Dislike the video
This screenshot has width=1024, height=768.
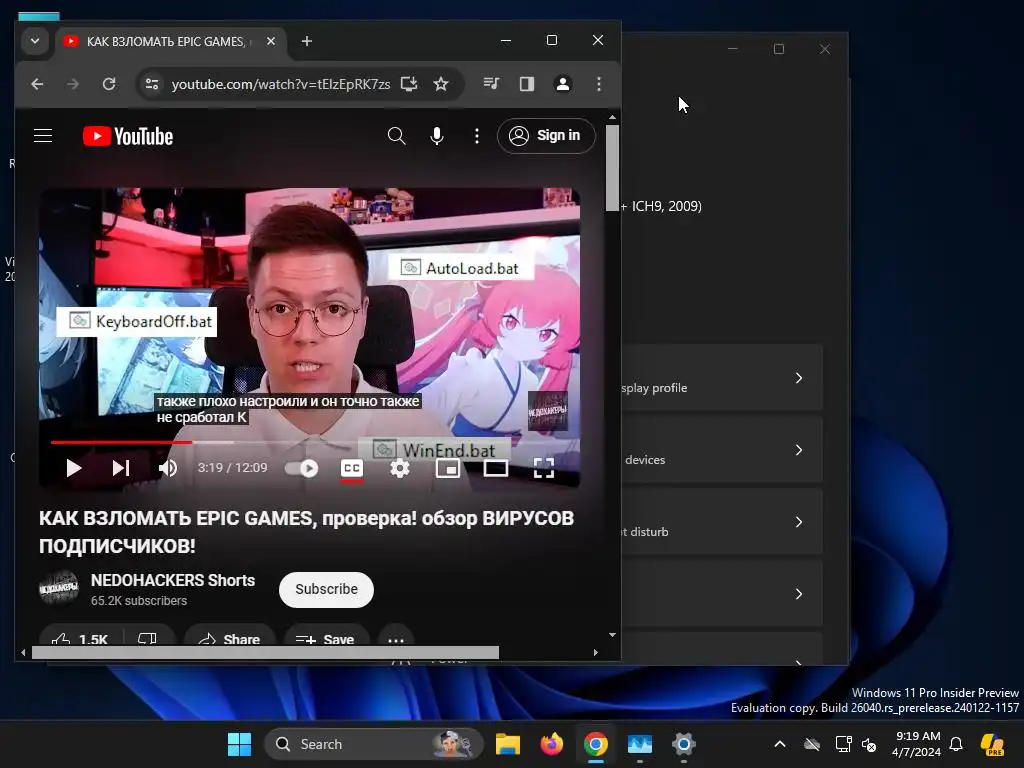148,638
